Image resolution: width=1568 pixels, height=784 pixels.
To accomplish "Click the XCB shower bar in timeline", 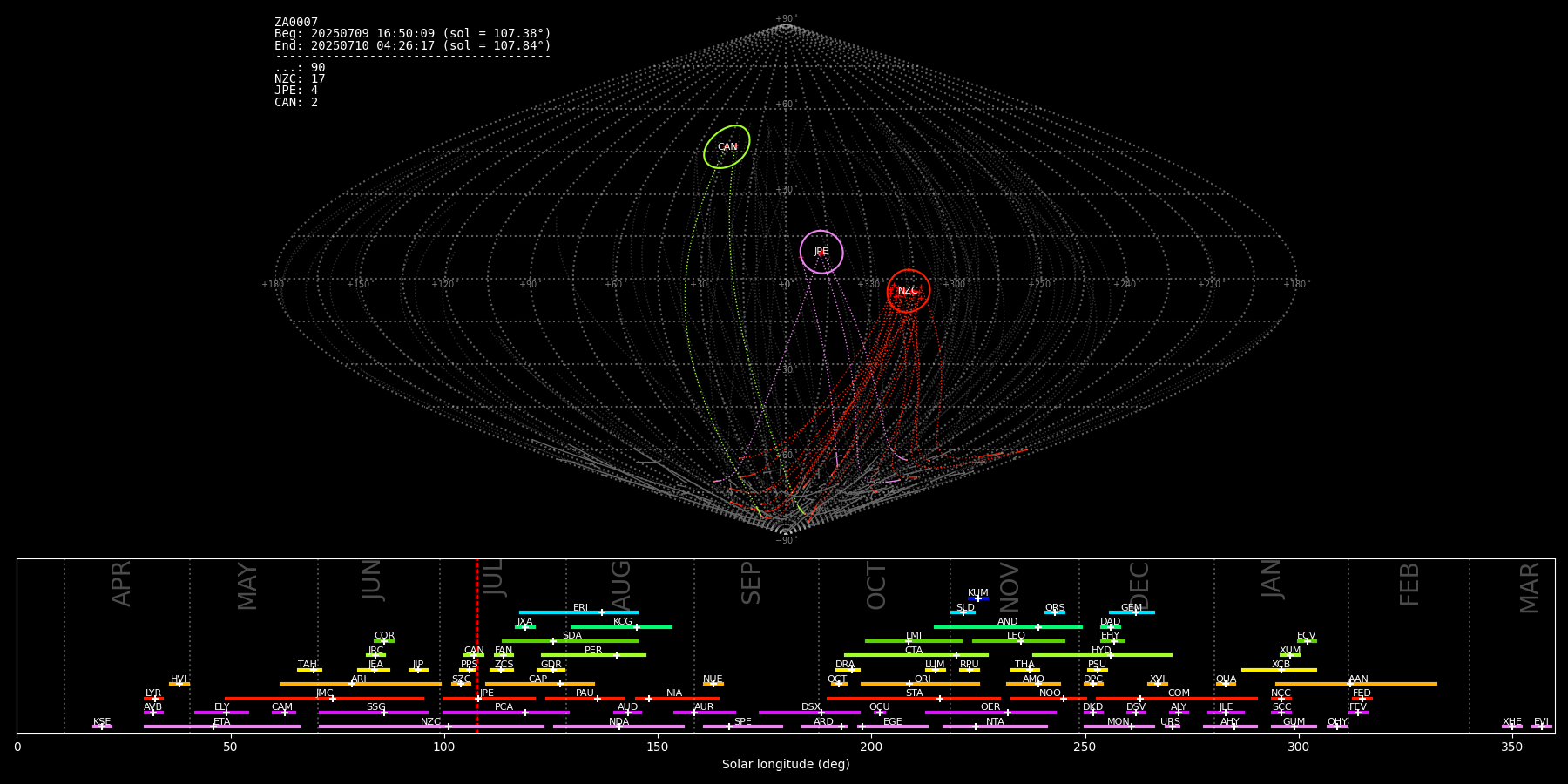I will (x=1279, y=670).
